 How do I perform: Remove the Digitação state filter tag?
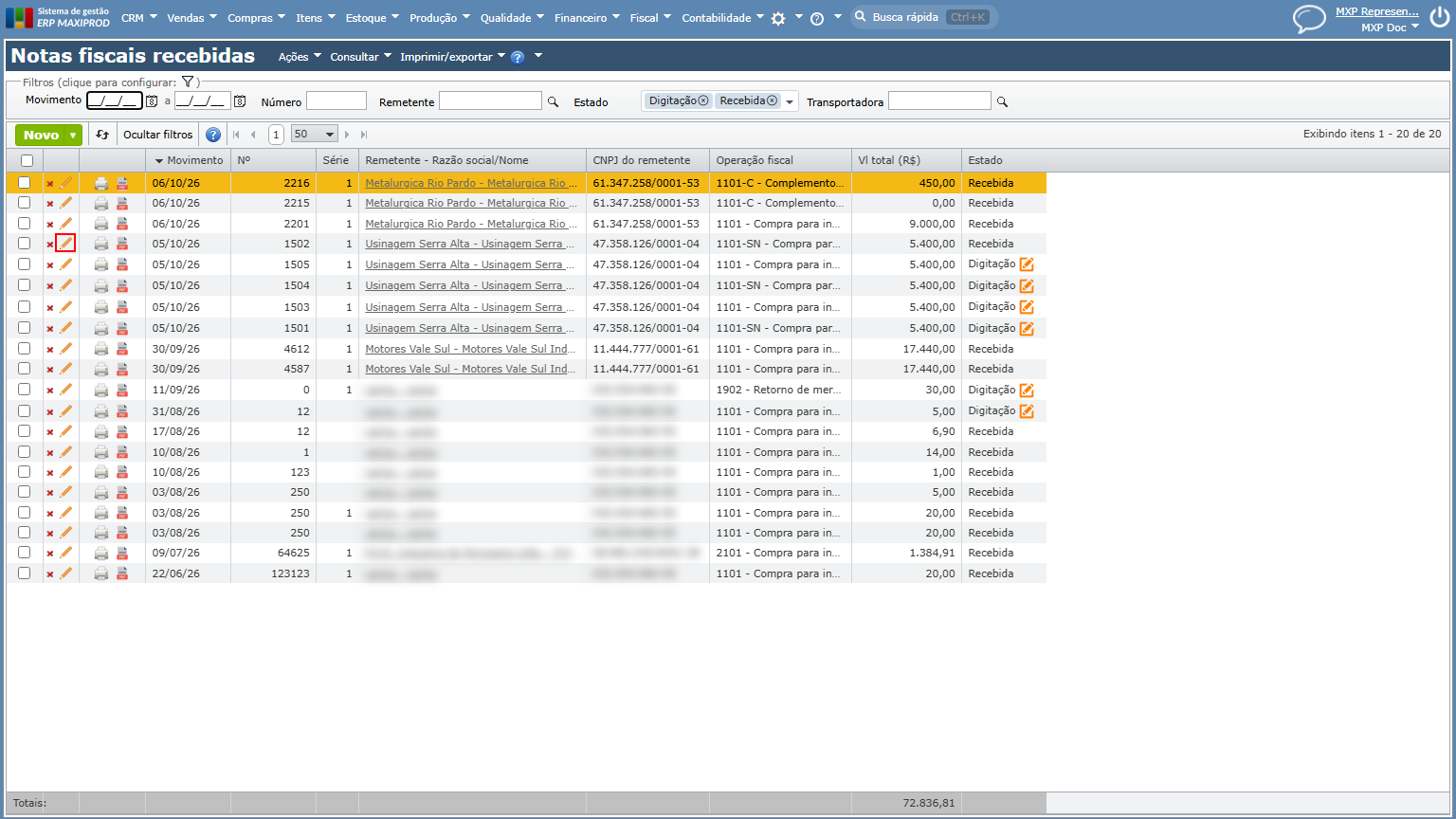pyautogui.click(x=703, y=100)
